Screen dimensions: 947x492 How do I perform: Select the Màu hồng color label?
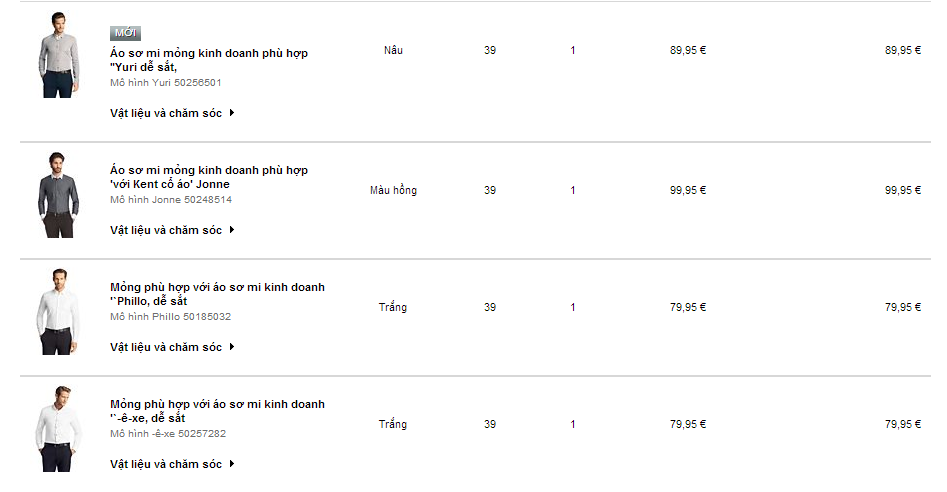click(x=393, y=190)
